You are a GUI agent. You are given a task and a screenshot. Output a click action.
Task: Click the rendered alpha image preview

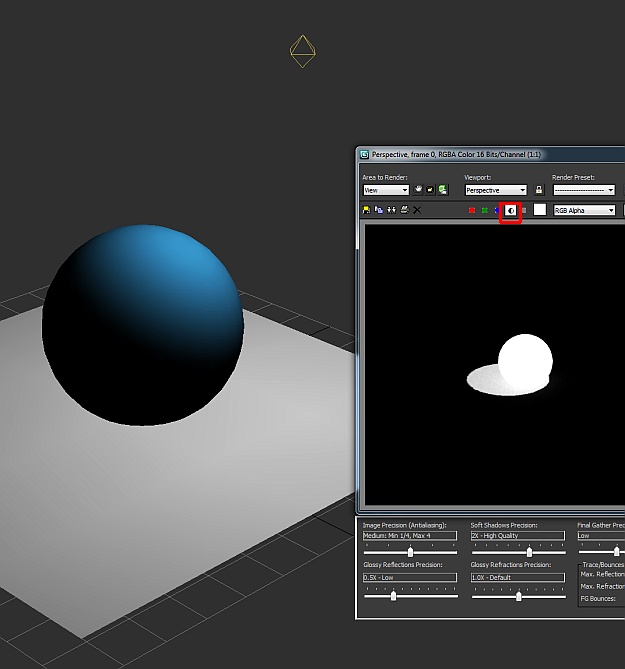pos(495,365)
